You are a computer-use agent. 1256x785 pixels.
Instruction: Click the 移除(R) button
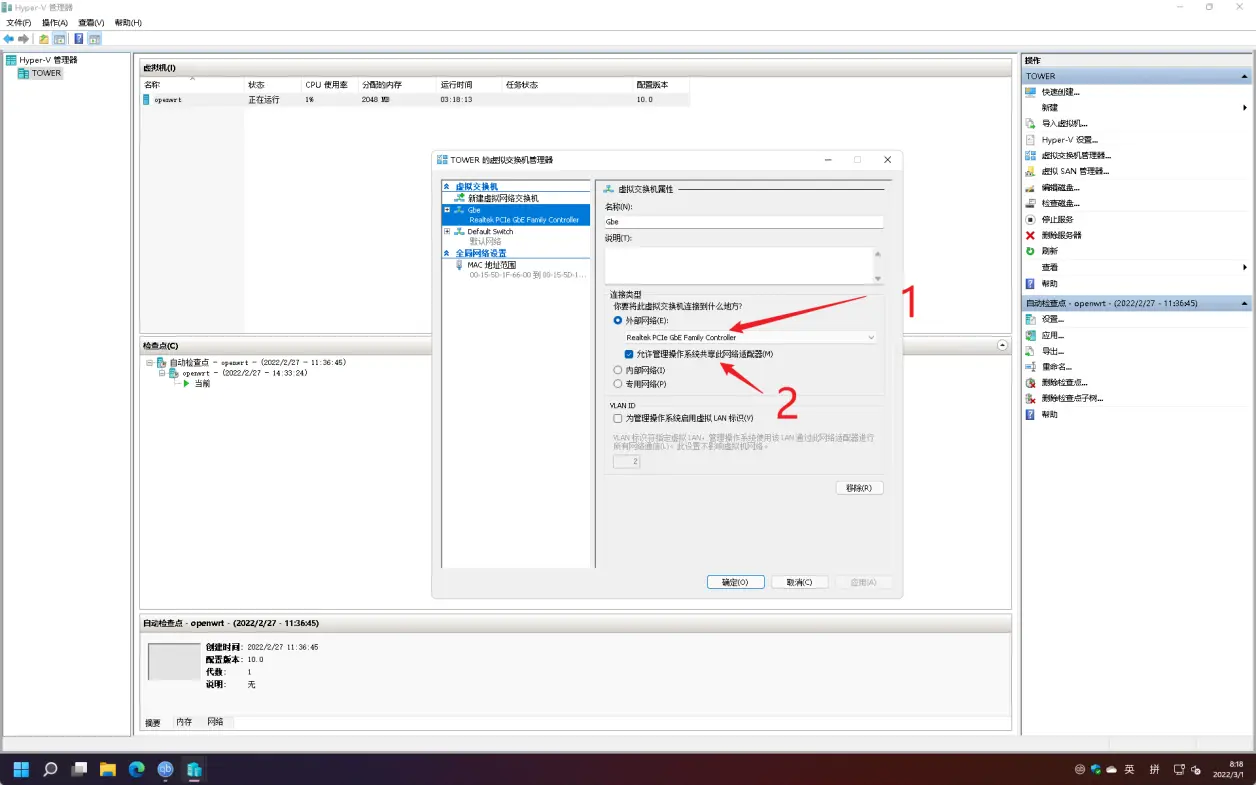point(859,488)
